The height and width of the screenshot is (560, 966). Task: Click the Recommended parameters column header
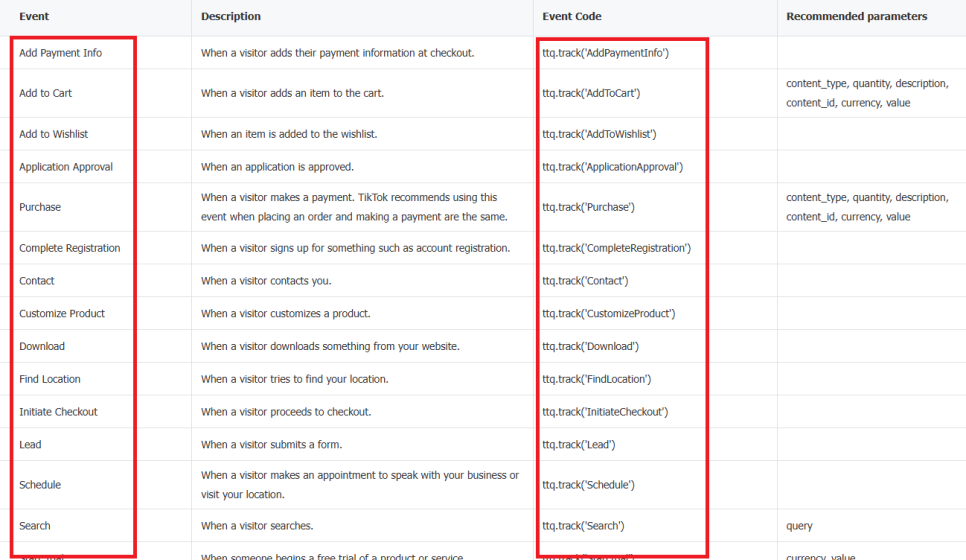pos(856,17)
